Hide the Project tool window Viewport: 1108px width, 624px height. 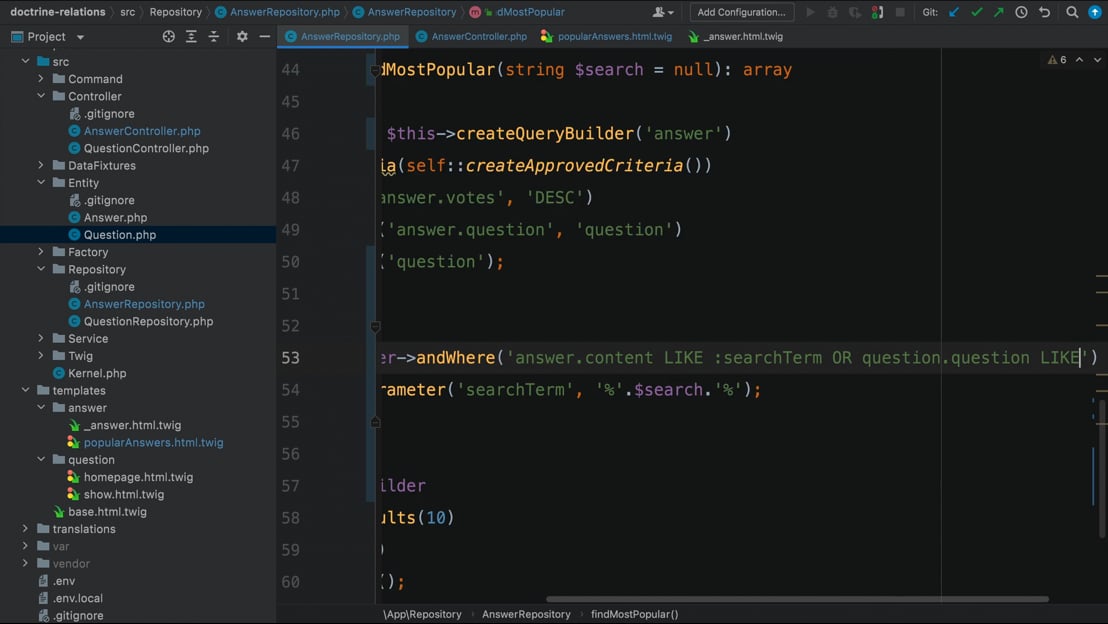tap(264, 36)
